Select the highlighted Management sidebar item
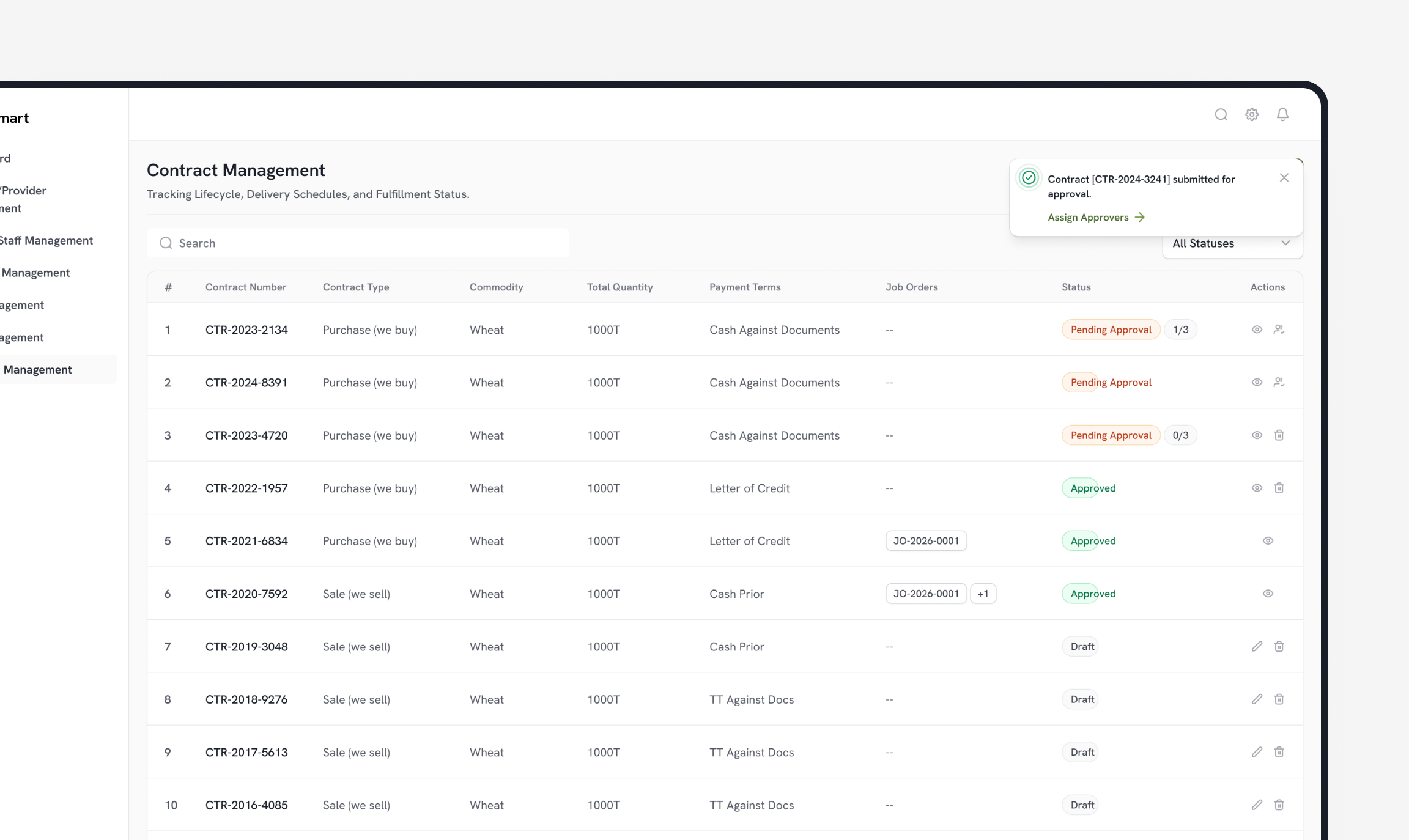Viewport: 1409px width, 840px height. (x=58, y=370)
